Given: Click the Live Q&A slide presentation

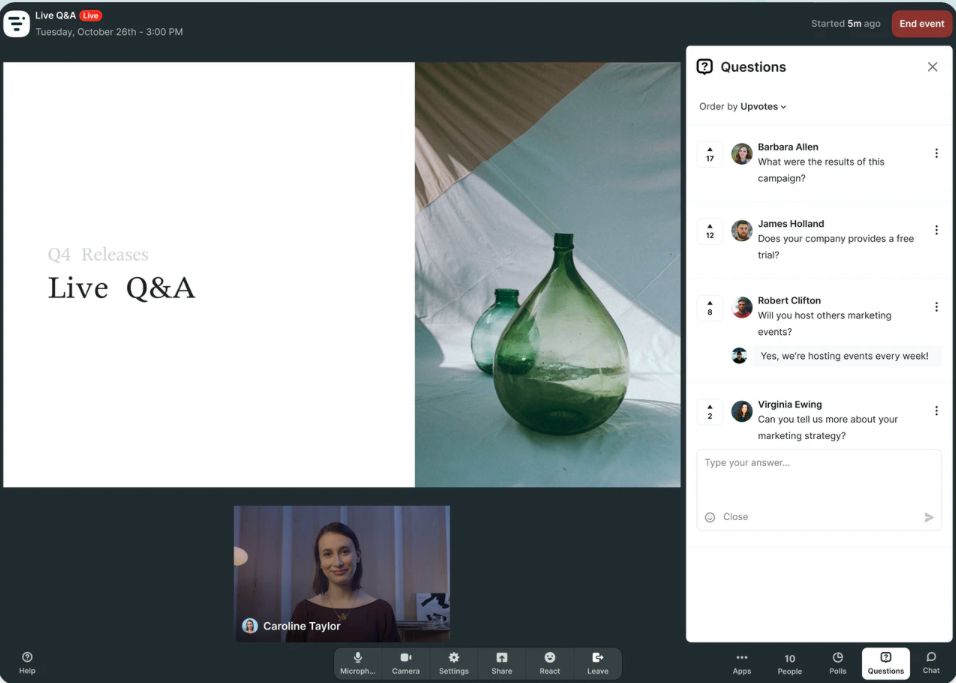Looking at the screenshot, I should 341,274.
